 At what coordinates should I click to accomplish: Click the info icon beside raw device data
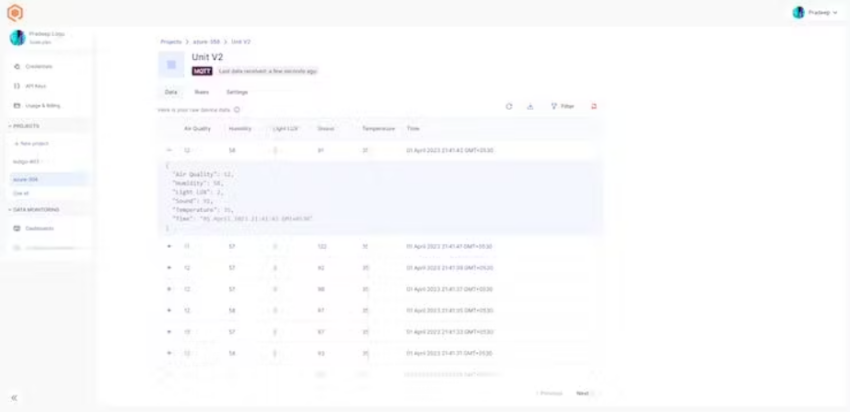click(237, 110)
